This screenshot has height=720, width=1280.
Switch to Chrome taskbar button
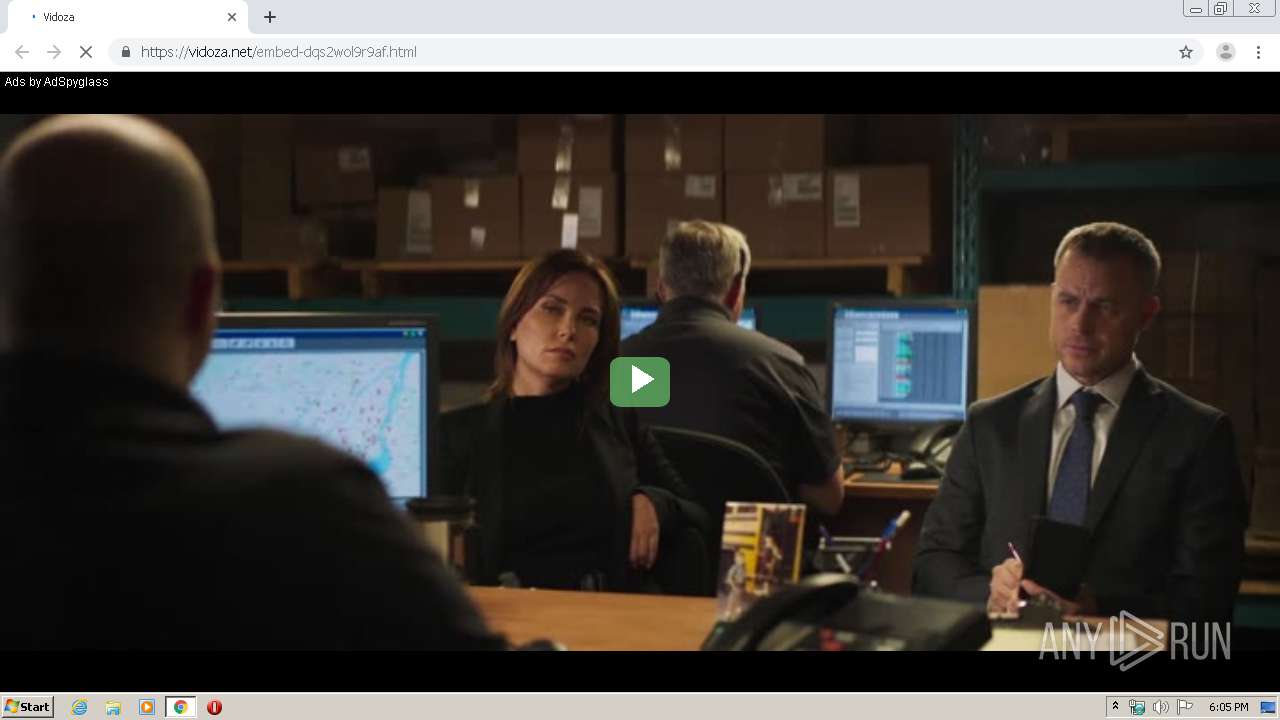pyautogui.click(x=180, y=707)
